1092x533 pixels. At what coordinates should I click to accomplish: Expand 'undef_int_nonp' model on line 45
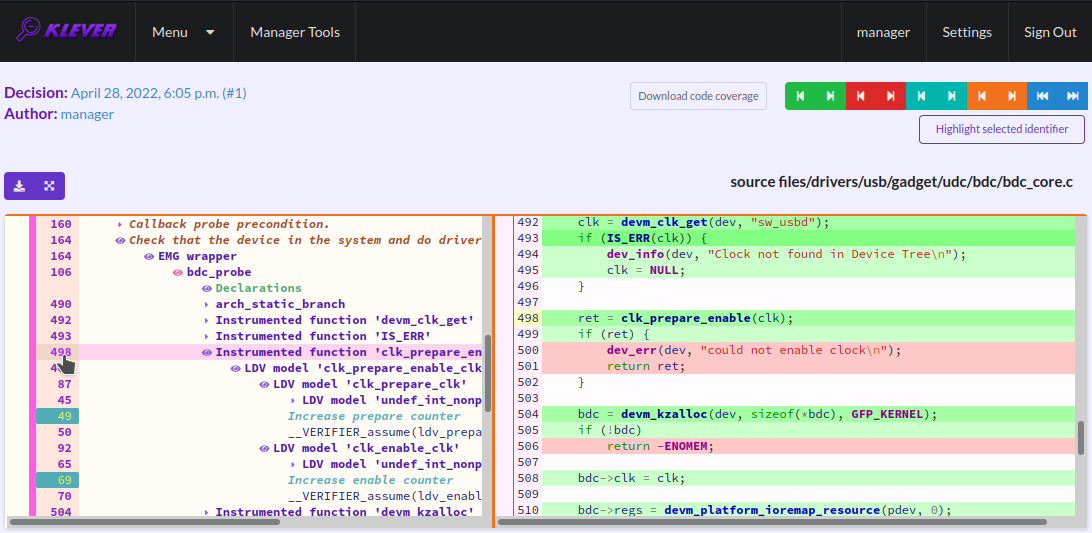click(x=293, y=401)
